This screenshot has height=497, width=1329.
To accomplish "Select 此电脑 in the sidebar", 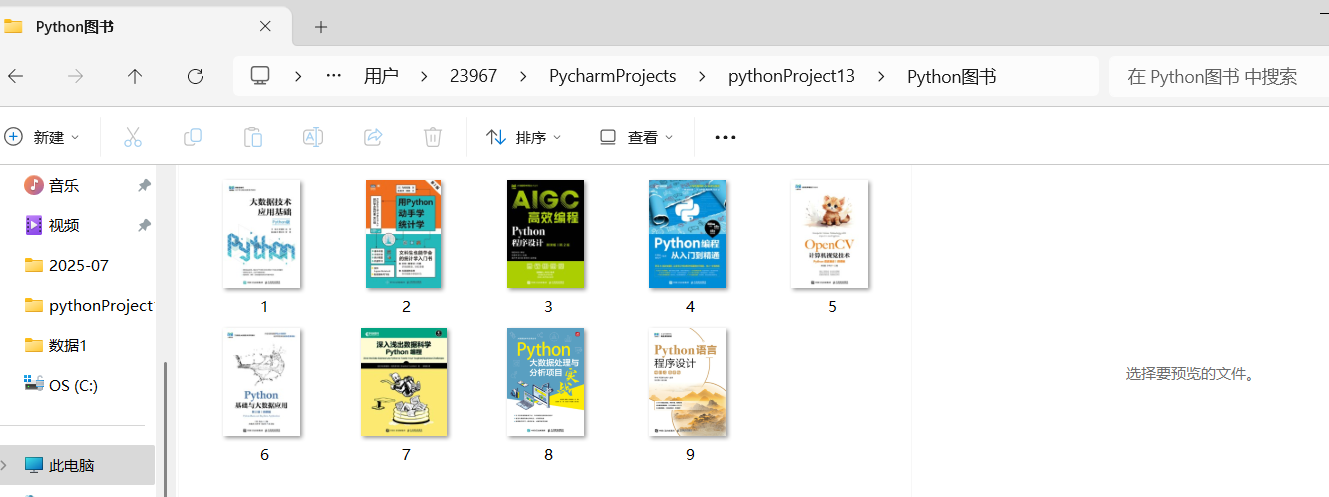I will tap(77, 465).
